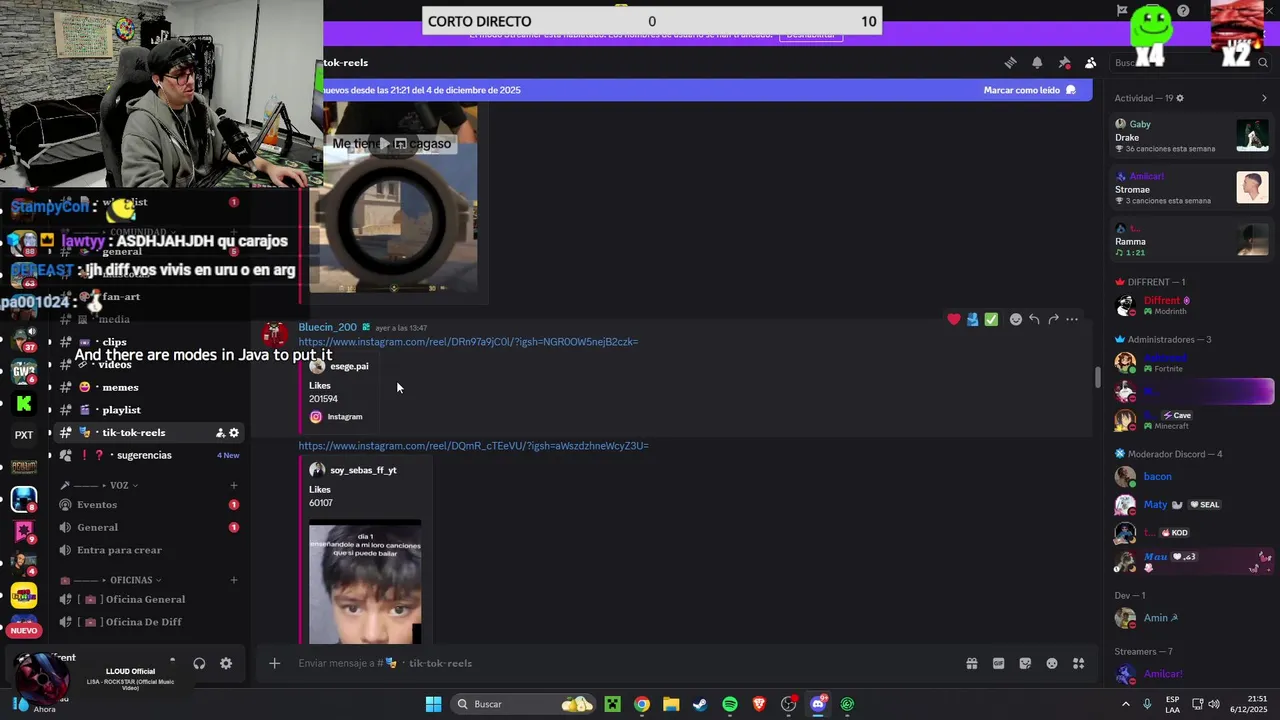
Task: Toggle deafen headphones icon
Action: (x=199, y=663)
